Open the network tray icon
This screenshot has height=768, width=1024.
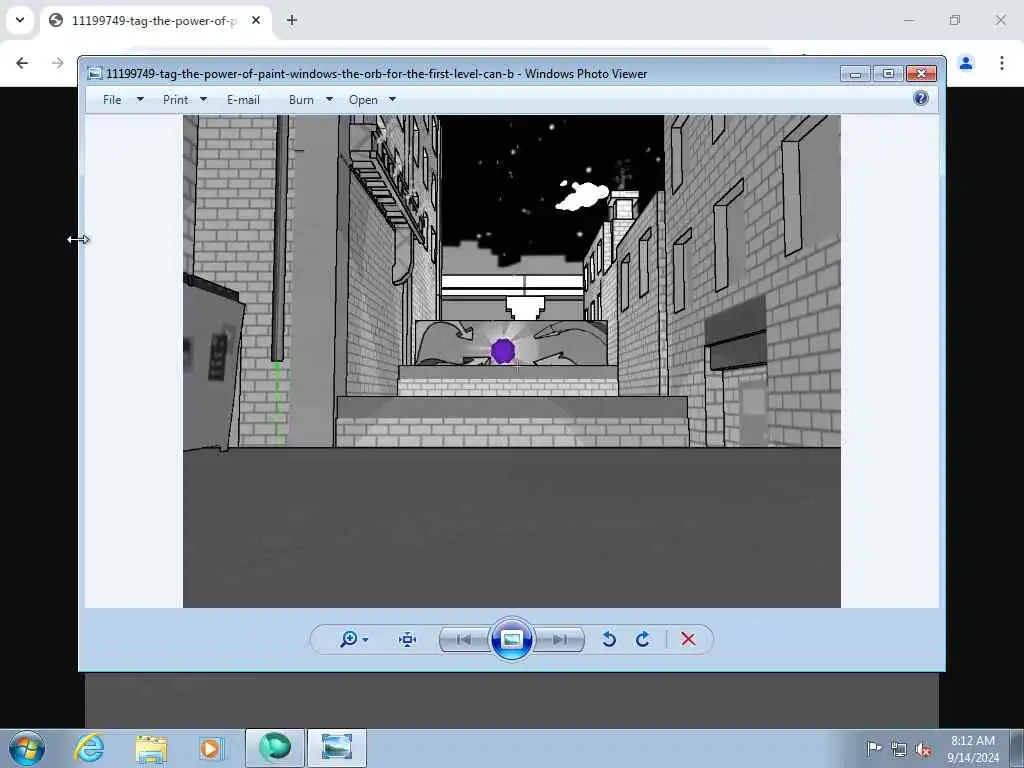pos(899,749)
